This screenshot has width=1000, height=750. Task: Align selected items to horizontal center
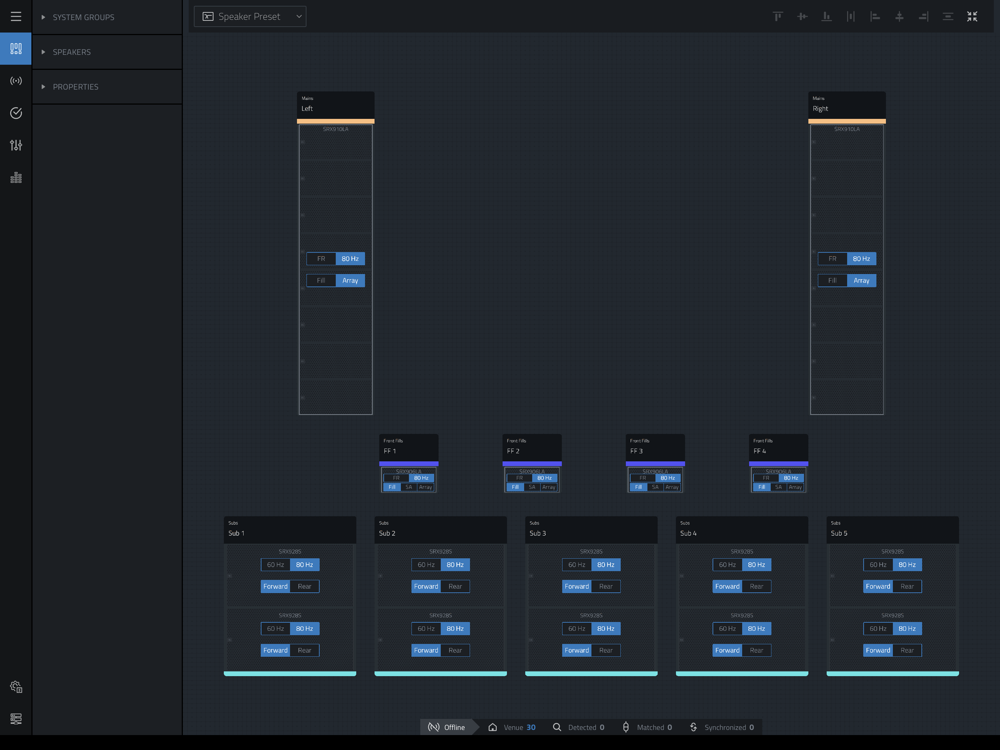pyautogui.click(x=899, y=17)
